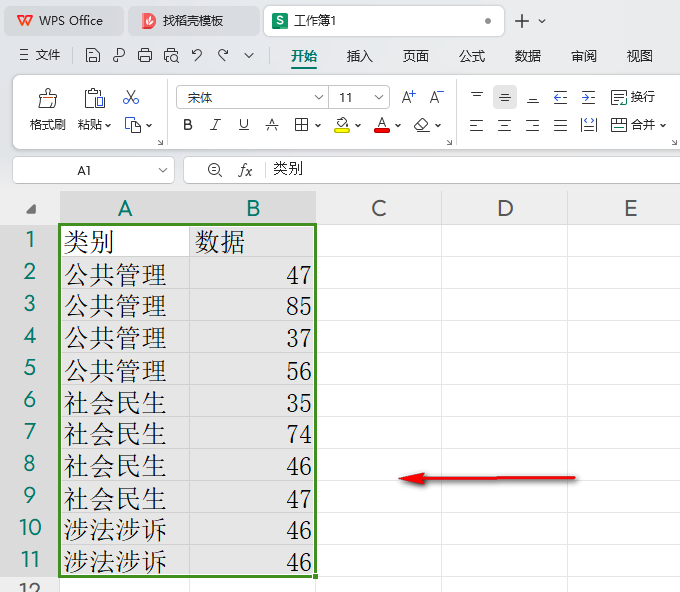The width and height of the screenshot is (680, 592).
Task: Switch to 审阅 ribbon tab
Action: 584,56
